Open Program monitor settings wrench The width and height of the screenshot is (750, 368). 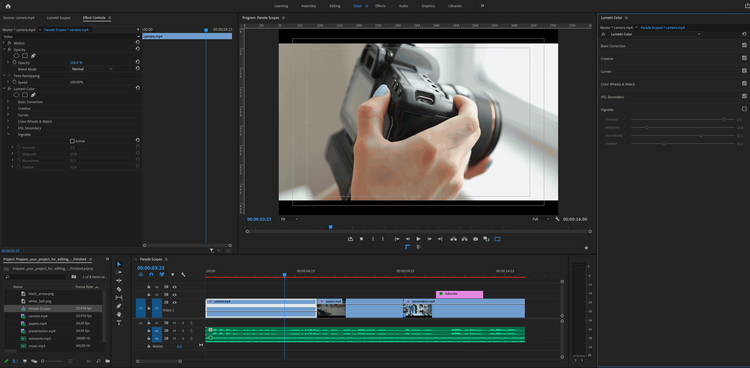click(557, 219)
